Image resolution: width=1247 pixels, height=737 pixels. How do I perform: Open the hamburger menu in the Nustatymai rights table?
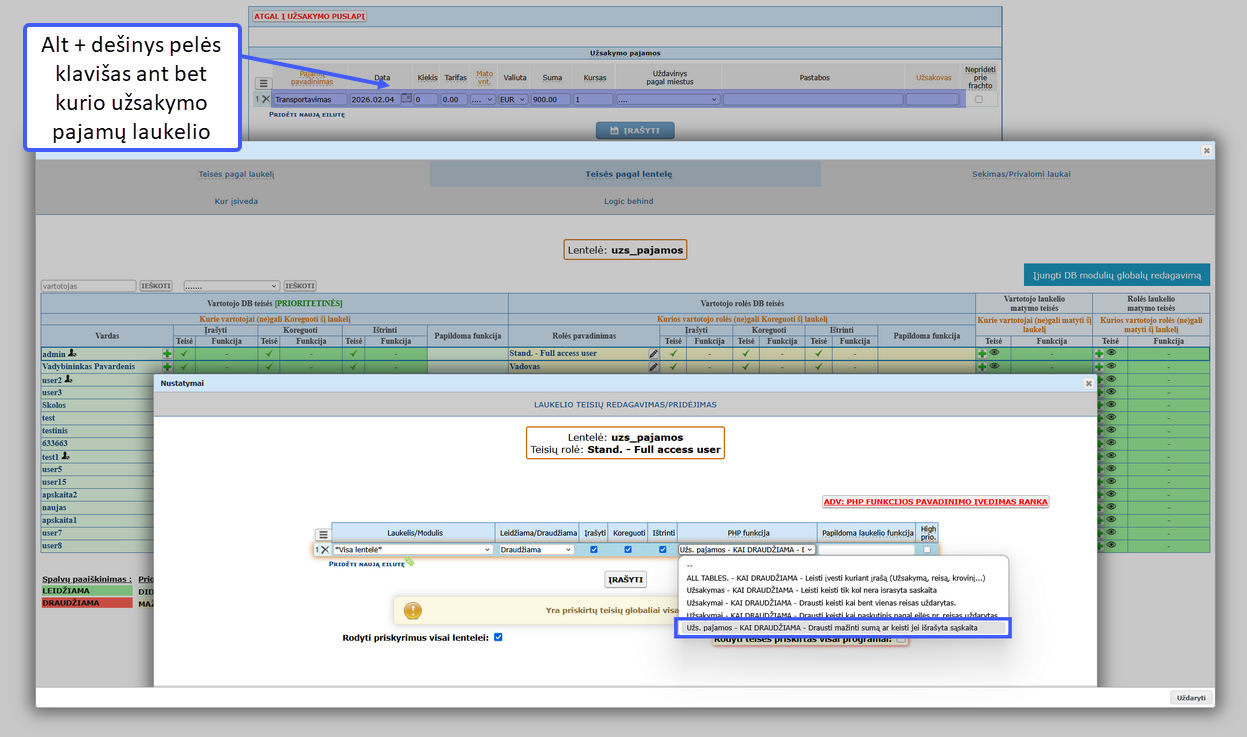pyautogui.click(x=323, y=534)
